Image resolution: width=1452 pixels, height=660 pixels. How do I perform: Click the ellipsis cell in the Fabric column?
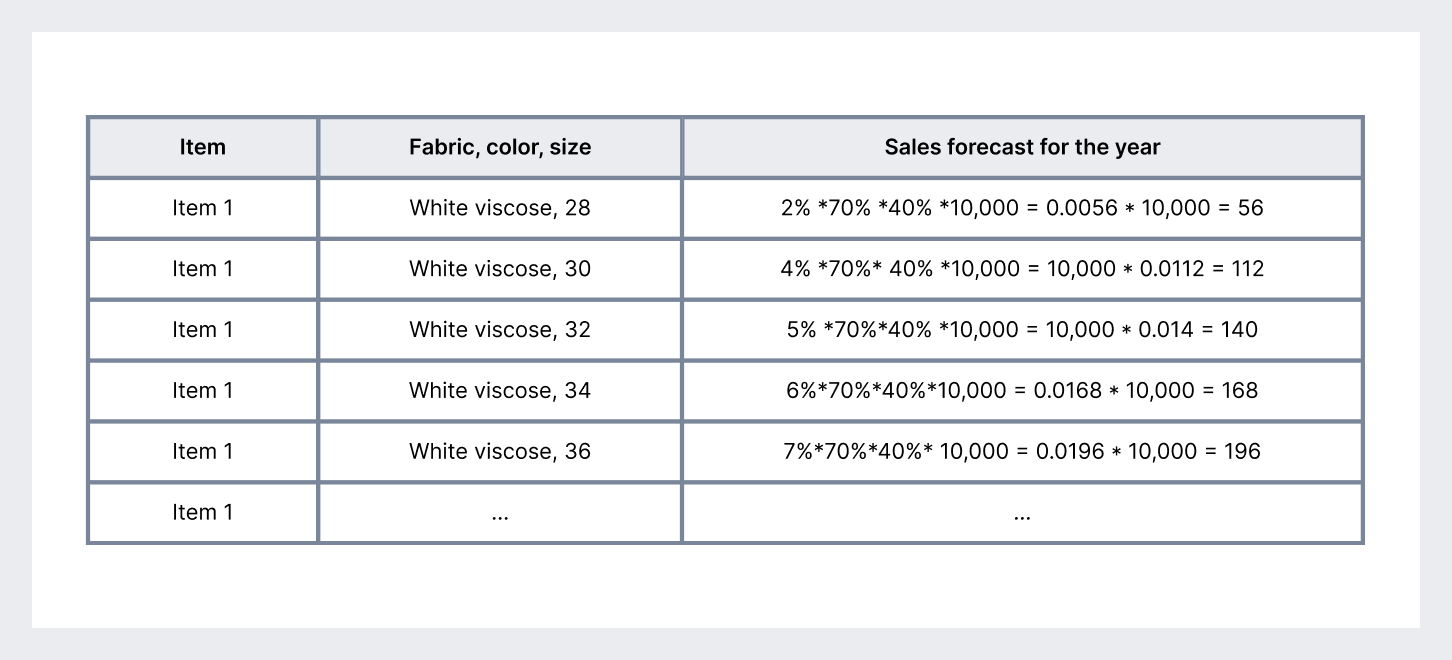(500, 513)
